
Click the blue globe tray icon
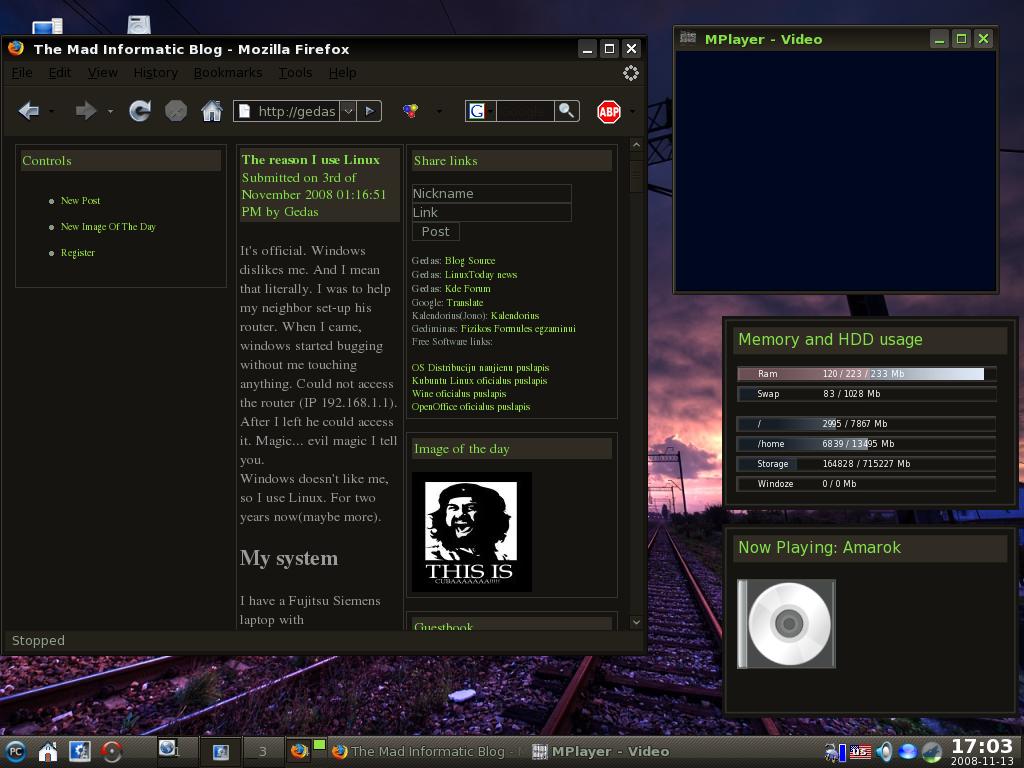pyautogui.click(x=907, y=752)
